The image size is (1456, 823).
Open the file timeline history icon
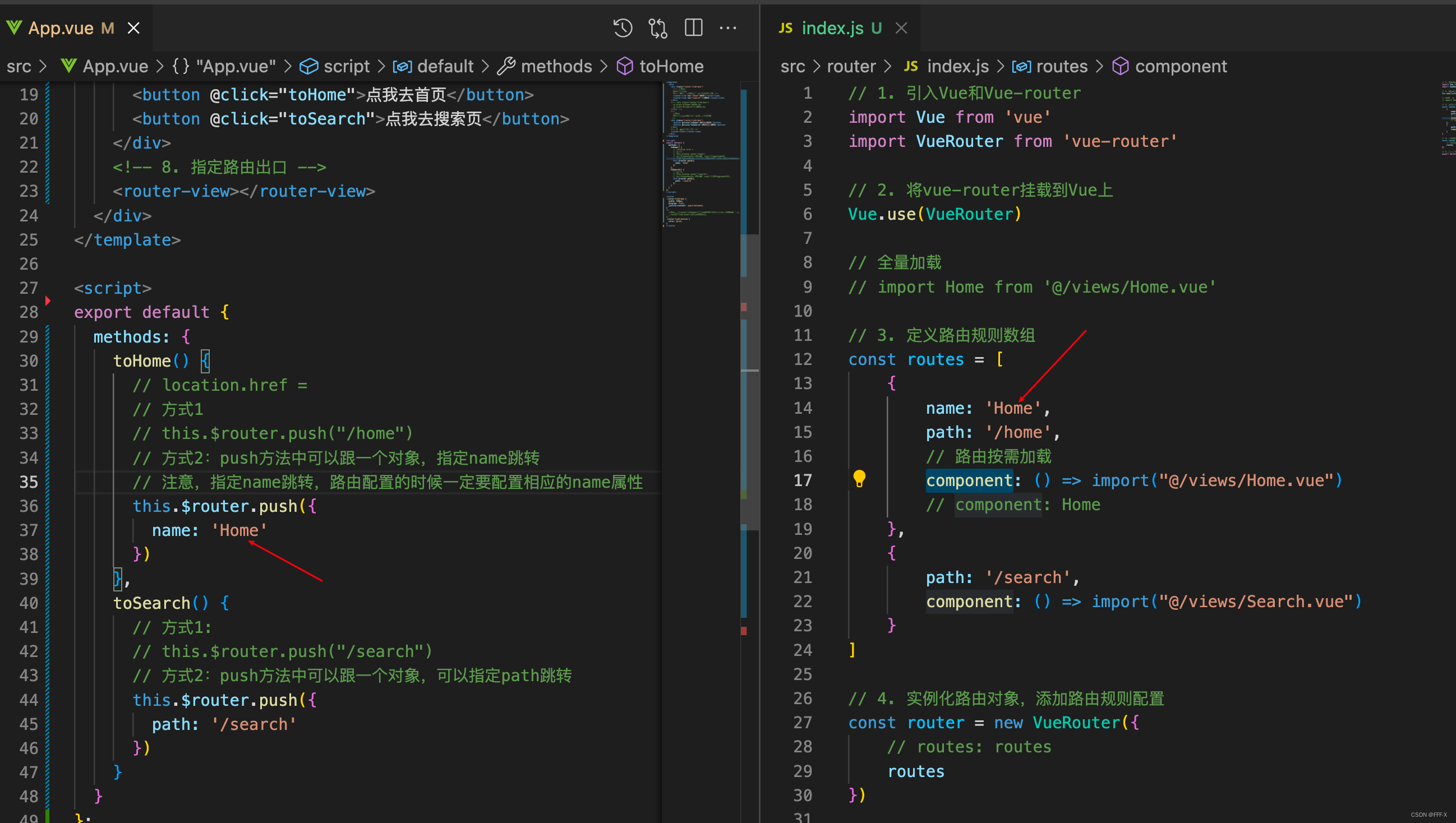pyautogui.click(x=623, y=27)
